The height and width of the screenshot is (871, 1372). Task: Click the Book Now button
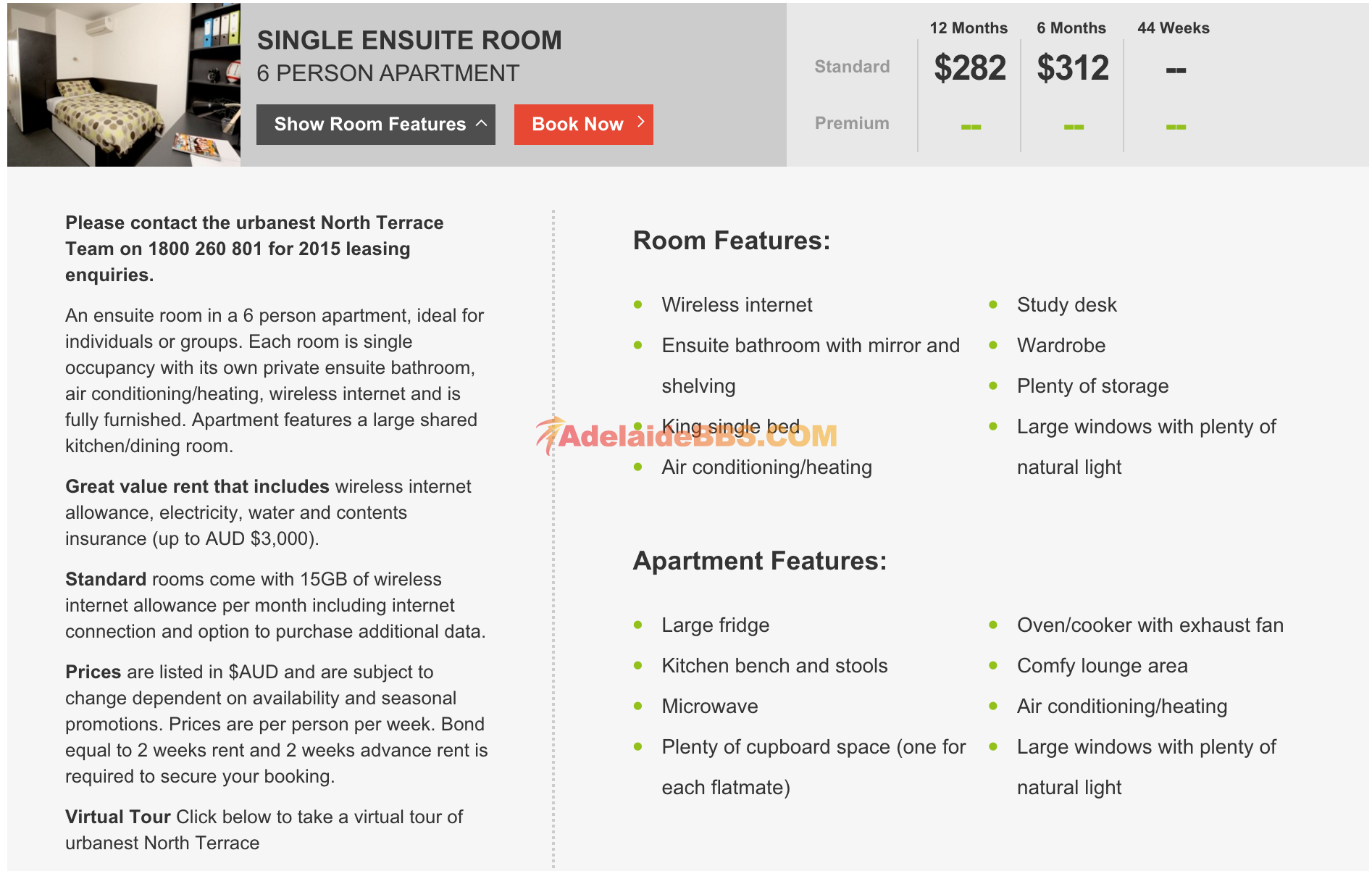click(x=583, y=124)
